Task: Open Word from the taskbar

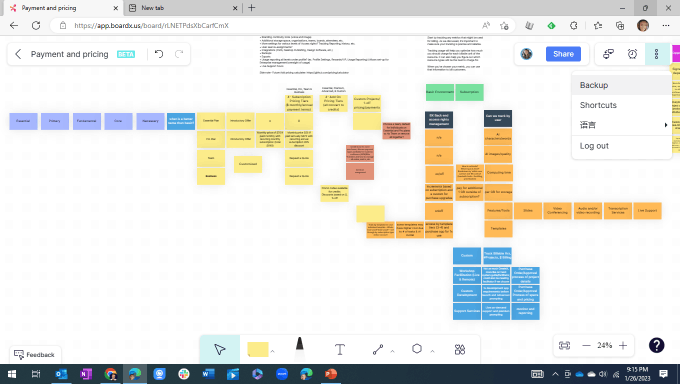Action: 208,374
